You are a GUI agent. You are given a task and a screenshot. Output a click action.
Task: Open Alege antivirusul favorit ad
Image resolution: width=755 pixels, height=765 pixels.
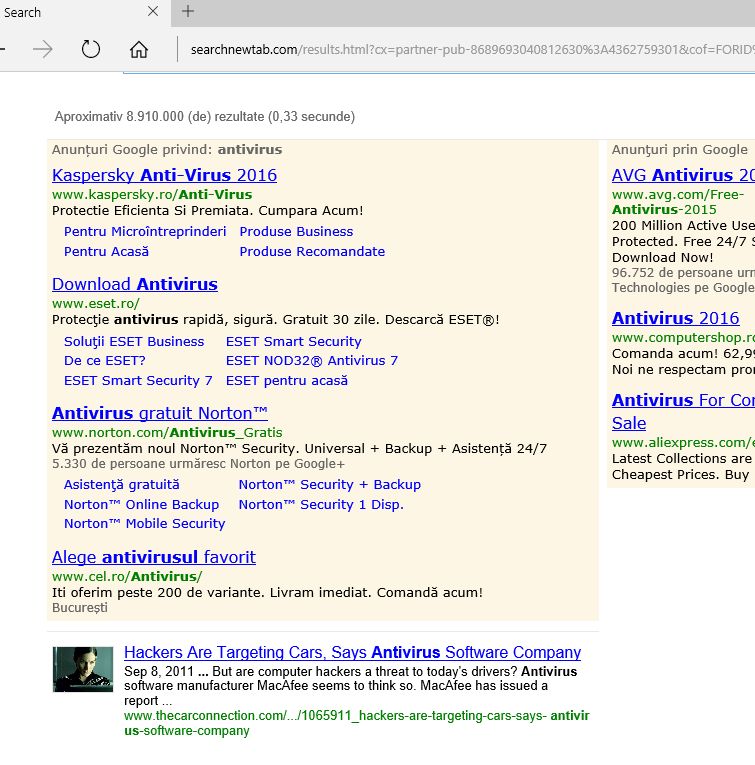(154, 557)
